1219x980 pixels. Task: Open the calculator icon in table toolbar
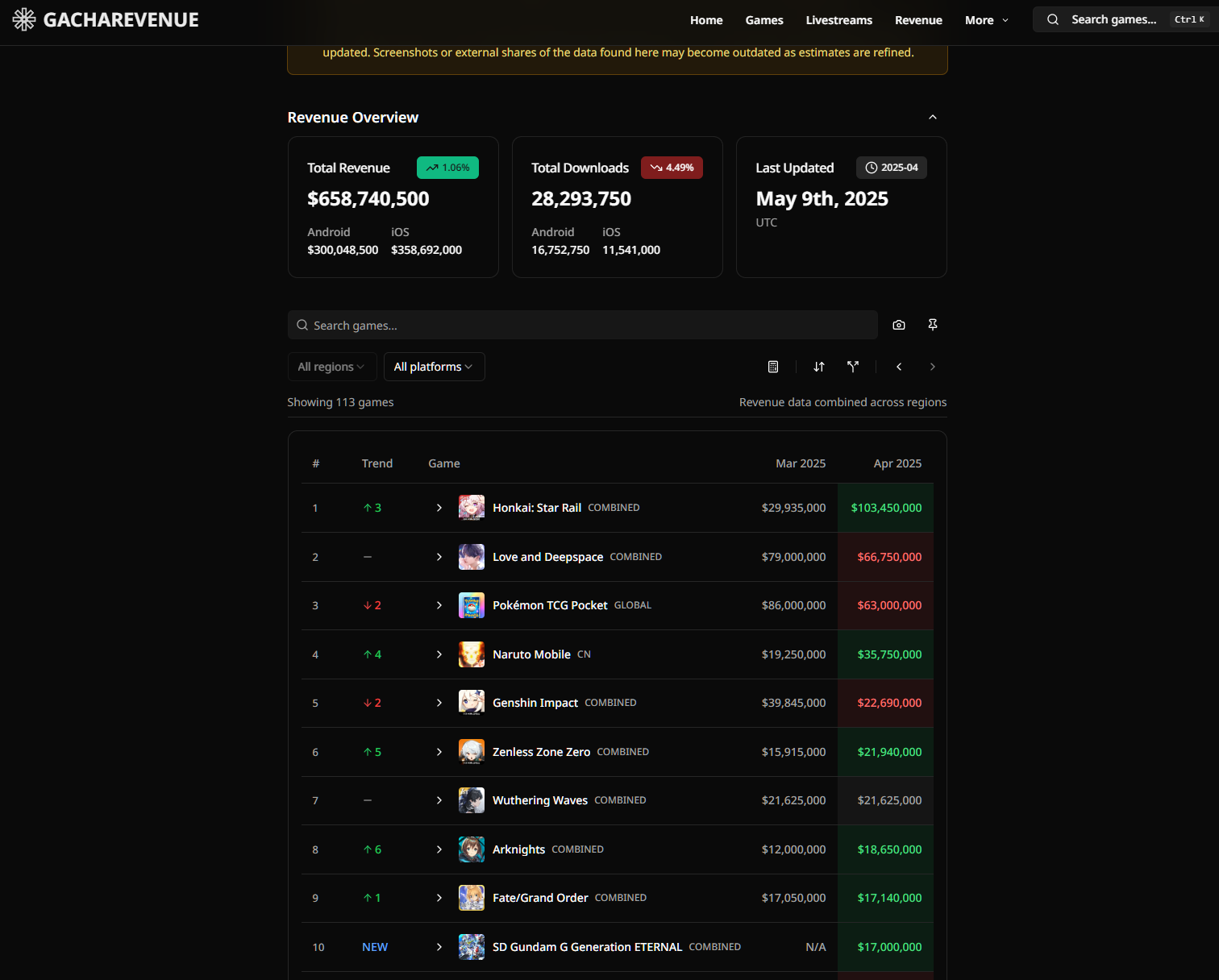coord(773,367)
